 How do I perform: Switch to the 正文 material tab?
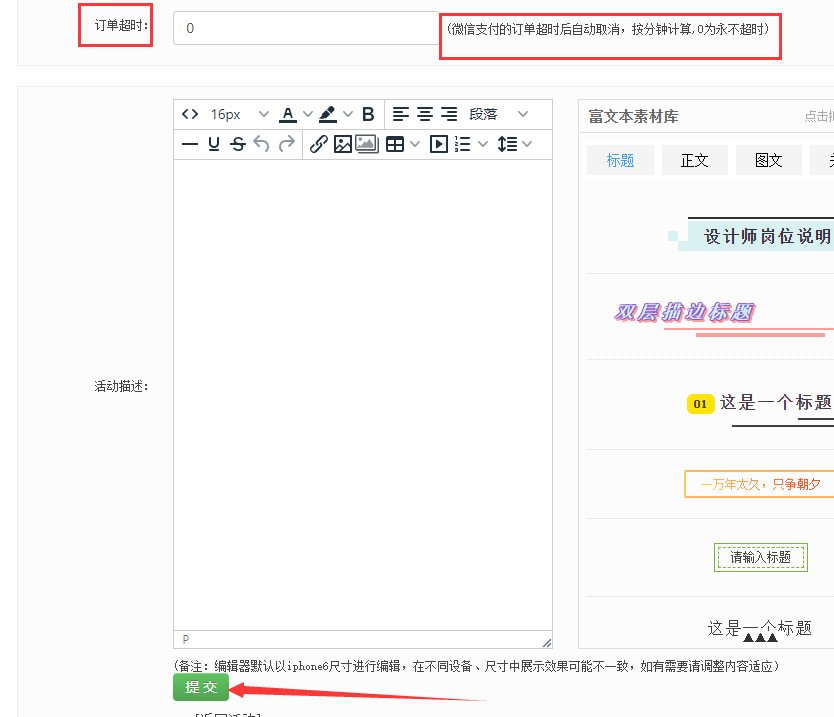(694, 160)
